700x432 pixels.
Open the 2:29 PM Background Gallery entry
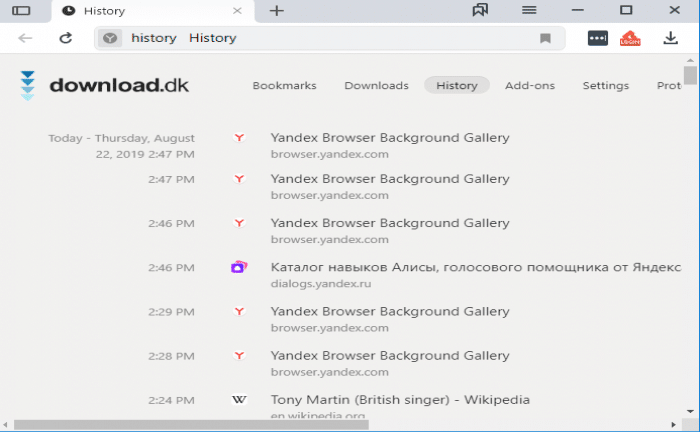[390, 311]
